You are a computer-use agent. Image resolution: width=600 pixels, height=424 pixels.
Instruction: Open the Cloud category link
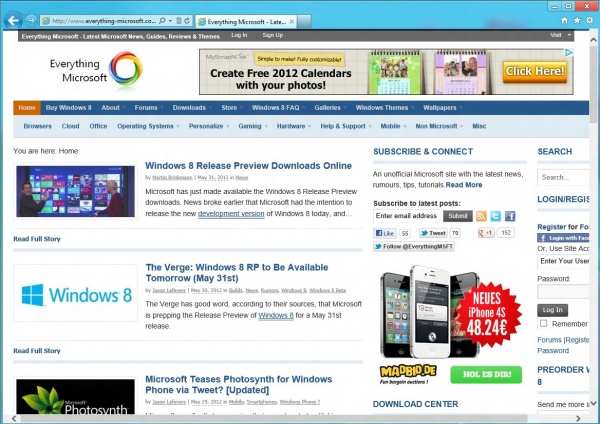point(70,126)
